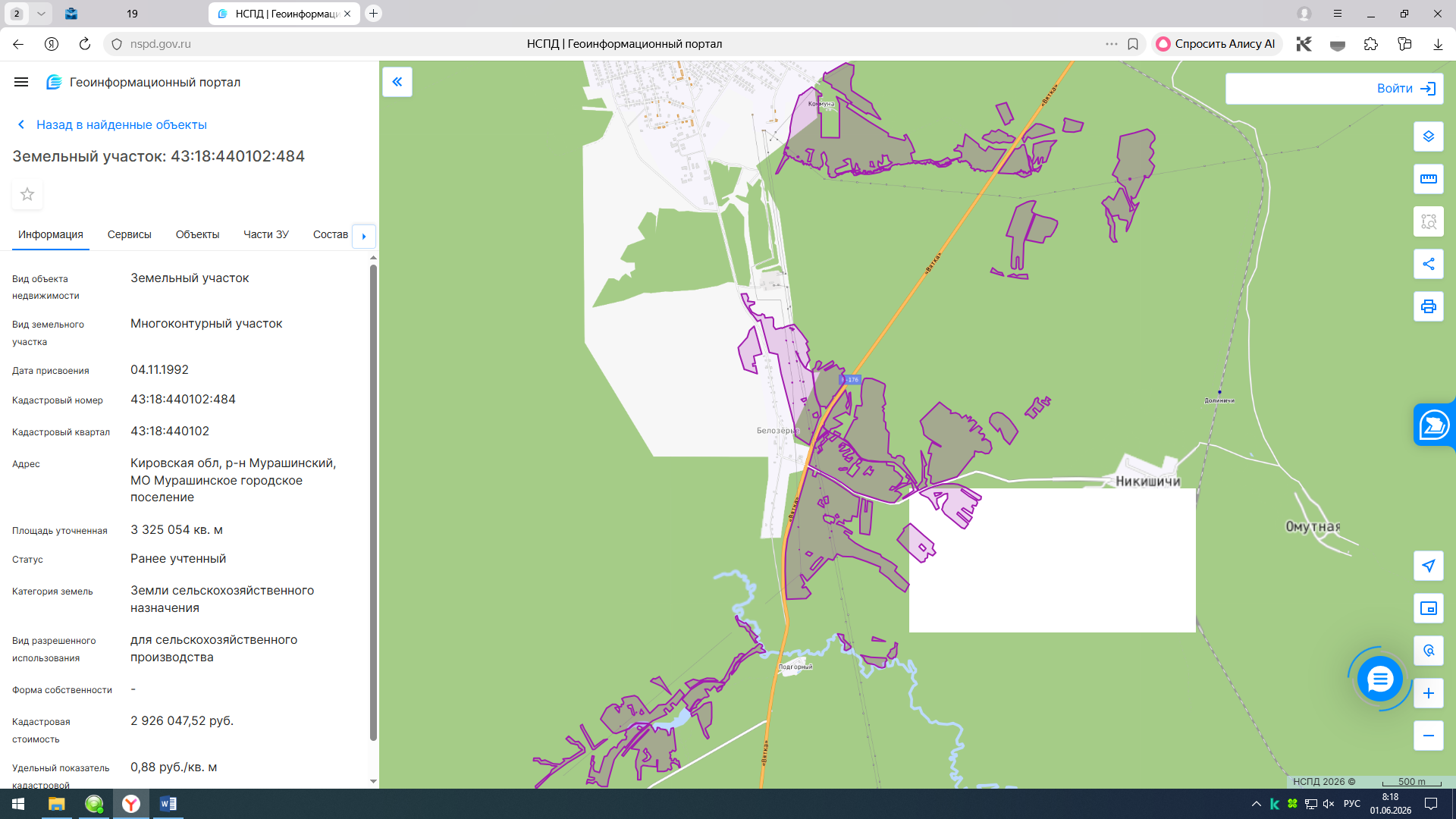Viewport: 1456px width, 819px height.
Task: Open the Объекты tab
Action: point(197,234)
